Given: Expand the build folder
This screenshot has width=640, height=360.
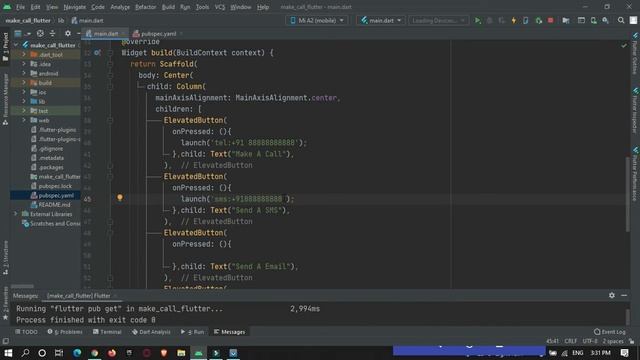Looking at the screenshot, I should click(24, 83).
